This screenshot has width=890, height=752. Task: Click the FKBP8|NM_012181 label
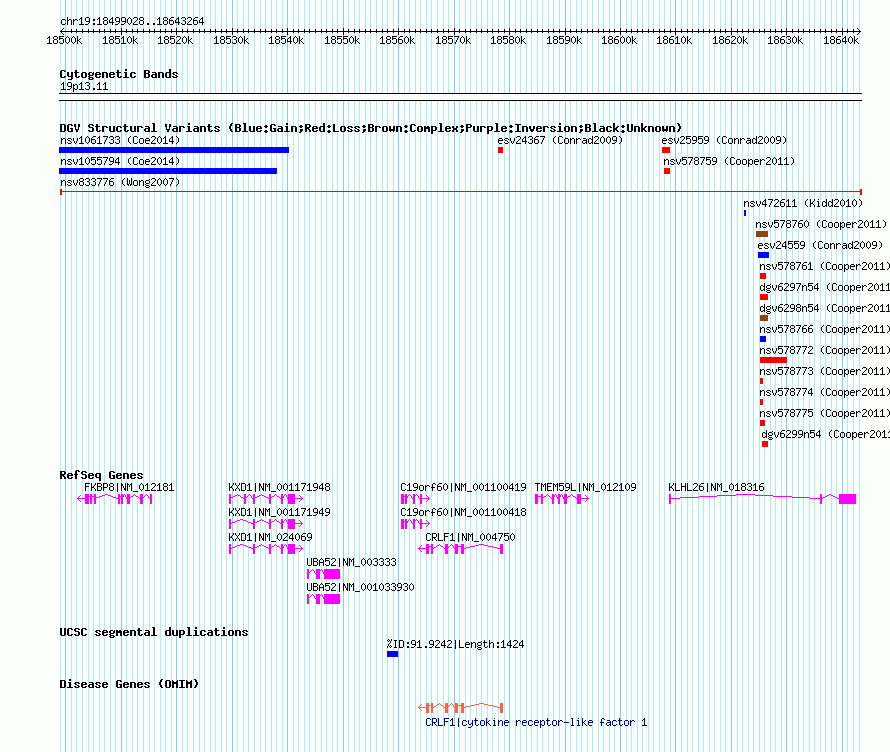(129, 487)
